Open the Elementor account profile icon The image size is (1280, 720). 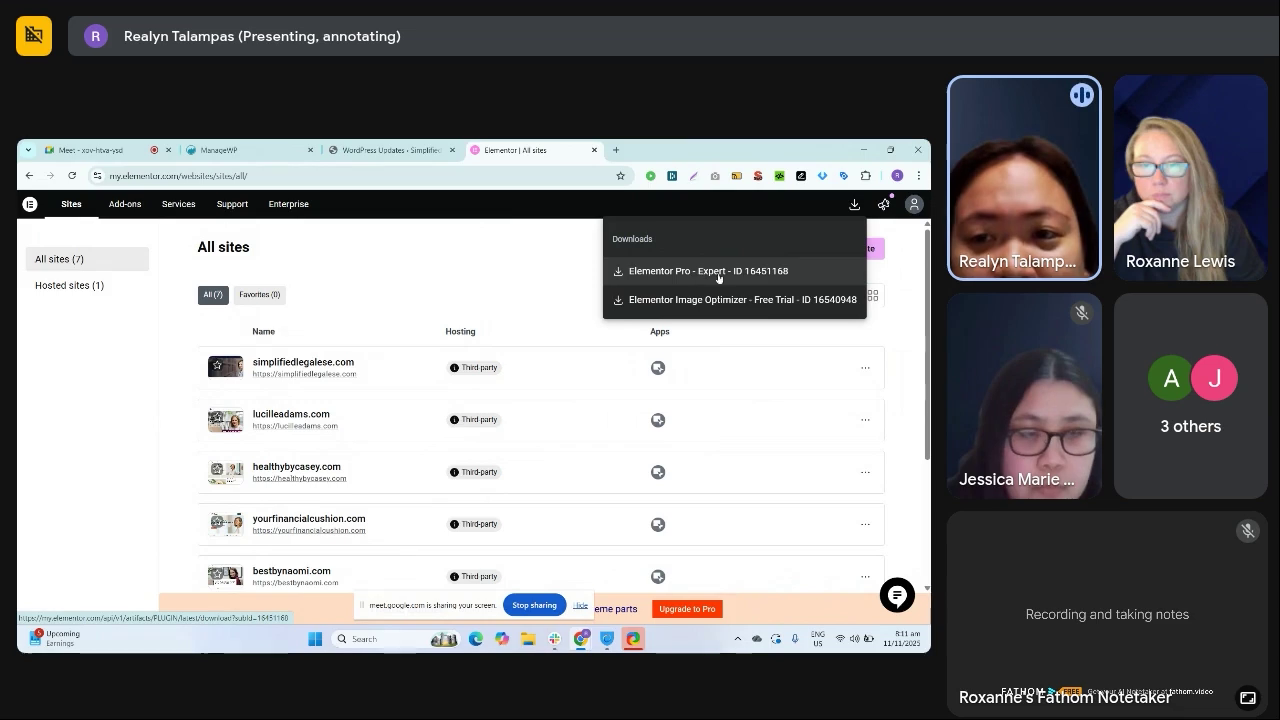(x=913, y=204)
